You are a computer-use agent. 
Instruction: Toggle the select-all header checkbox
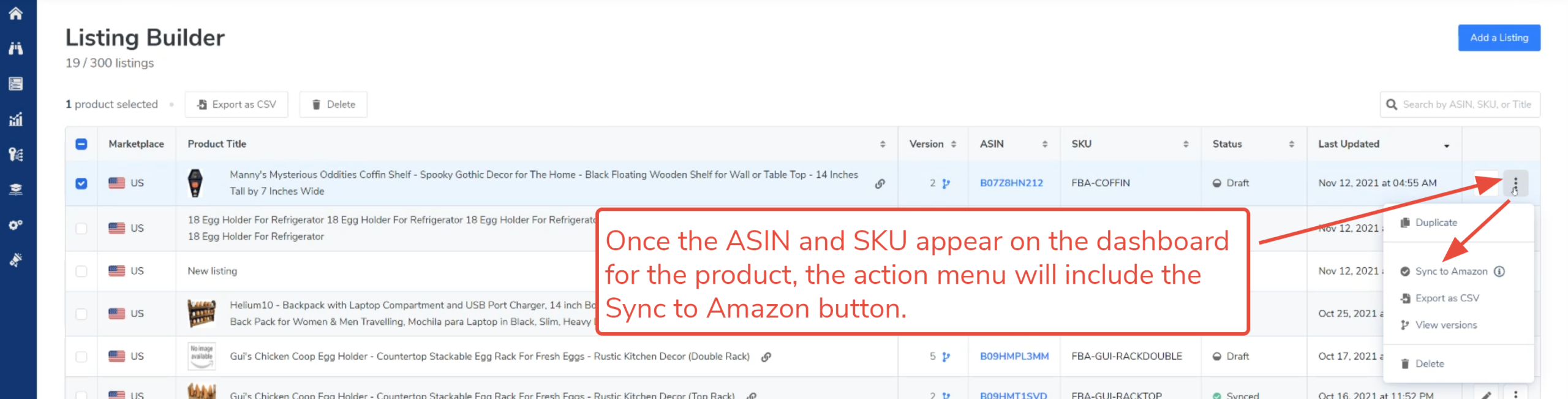click(x=81, y=144)
